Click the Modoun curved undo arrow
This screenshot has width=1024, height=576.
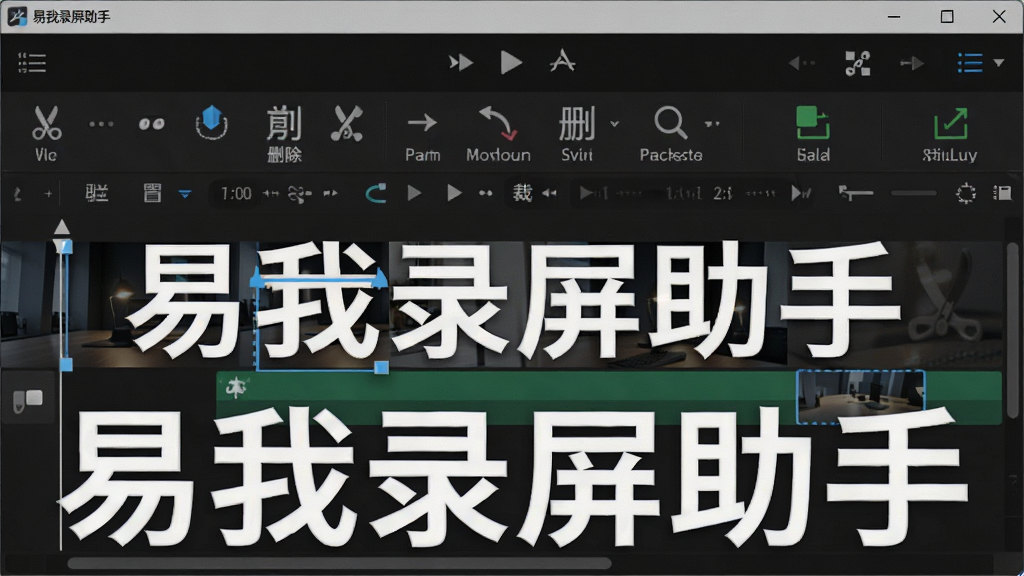498,135
